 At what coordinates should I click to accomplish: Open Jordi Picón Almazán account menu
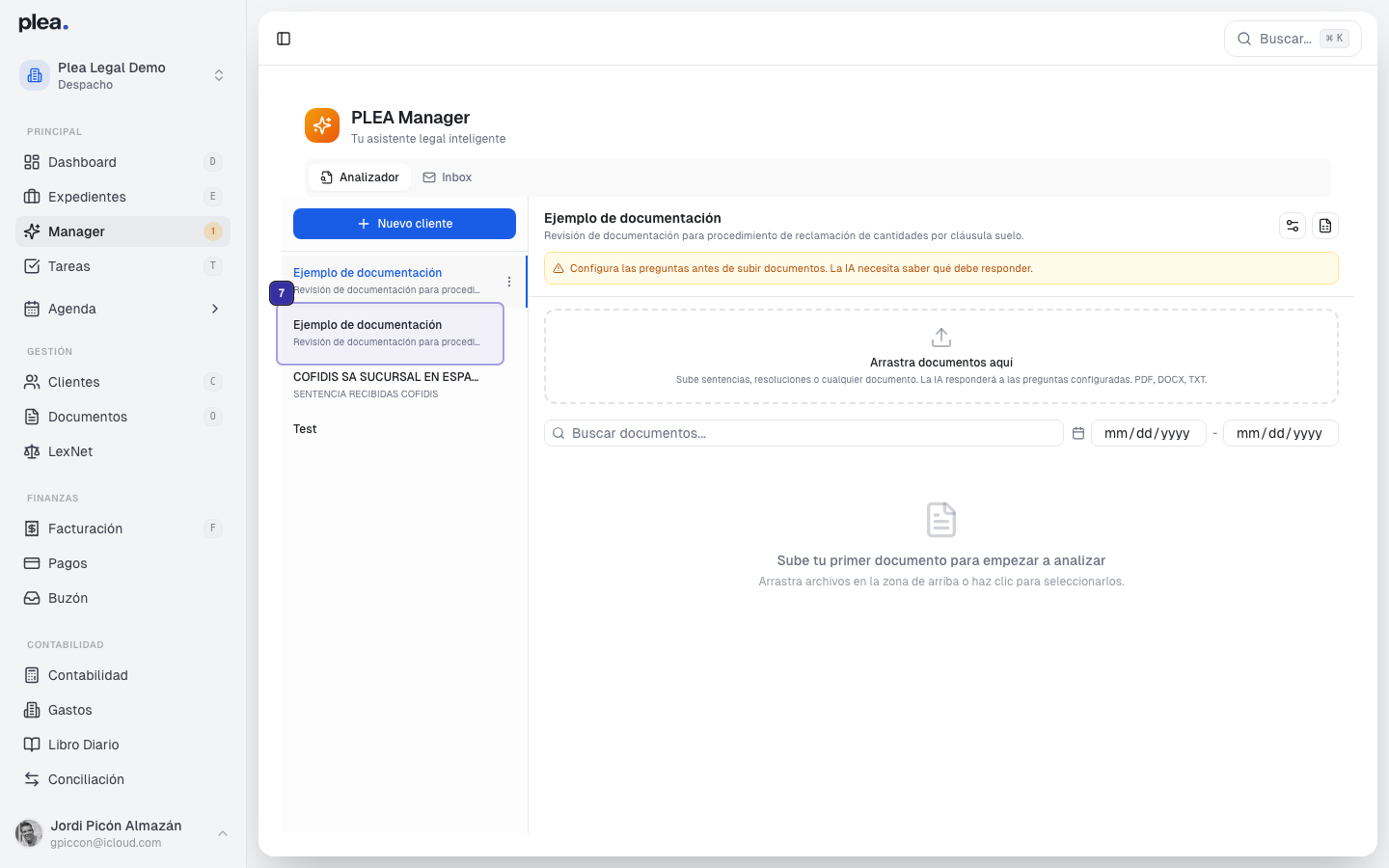[116, 832]
